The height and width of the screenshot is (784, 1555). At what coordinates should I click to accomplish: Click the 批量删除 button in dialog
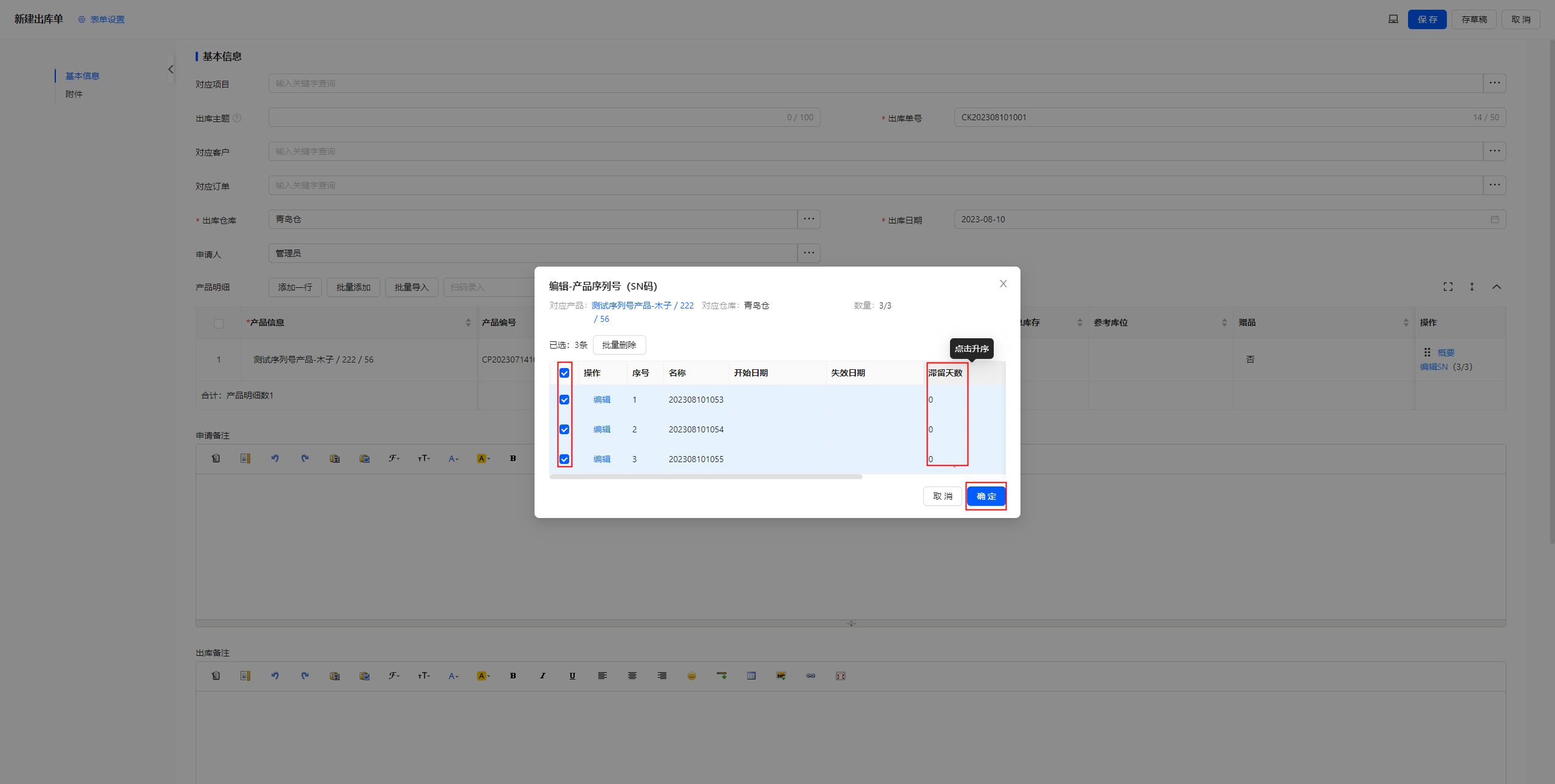pyautogui.click(x=619, y=345)
